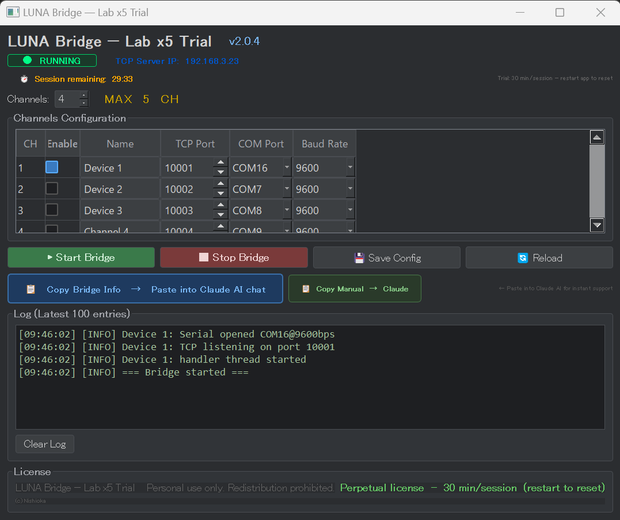The image size is (620, 520).
Task: Click the Channels number field showing 4
Action: (x=67, y=99)
